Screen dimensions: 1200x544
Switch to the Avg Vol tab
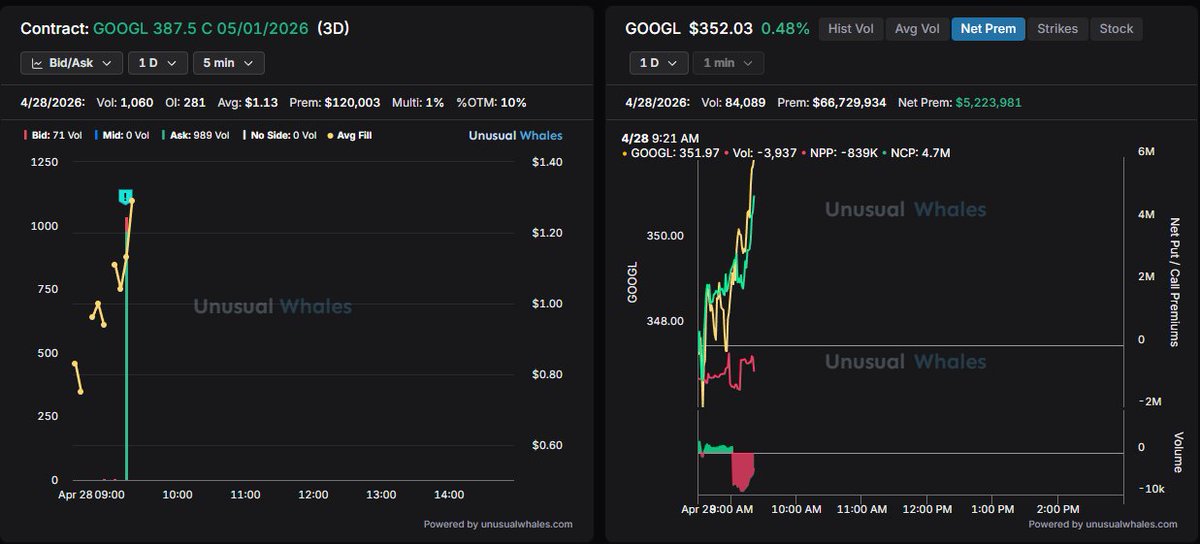coord(917,29)
